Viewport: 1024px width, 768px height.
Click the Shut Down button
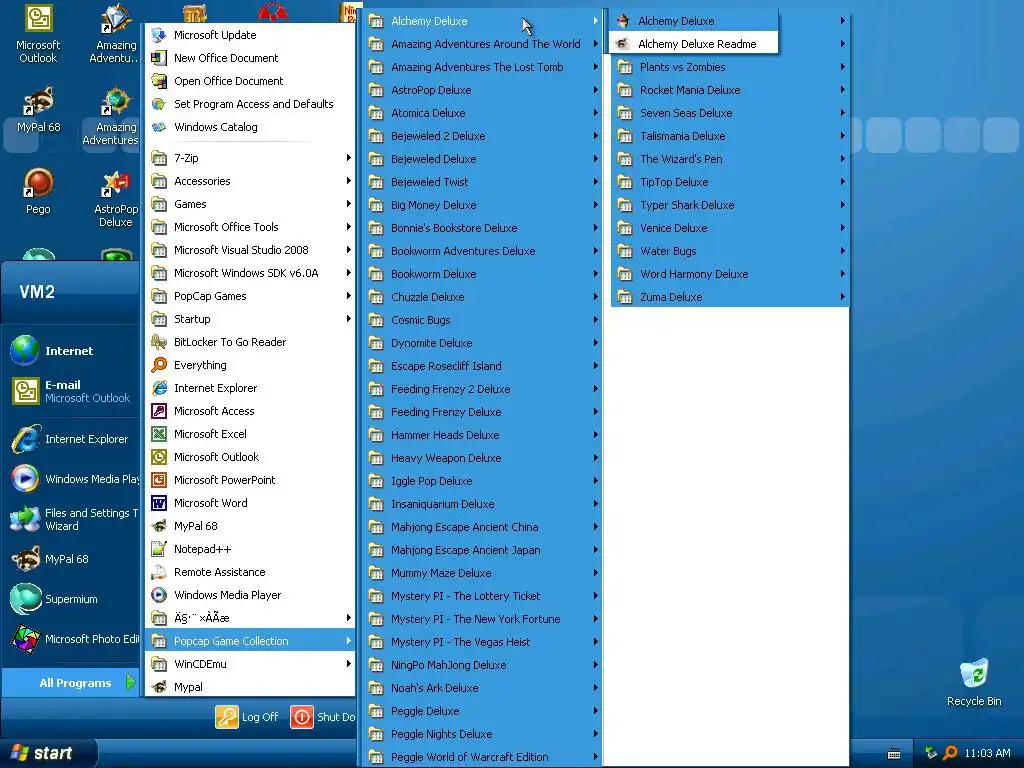[323, 716]
